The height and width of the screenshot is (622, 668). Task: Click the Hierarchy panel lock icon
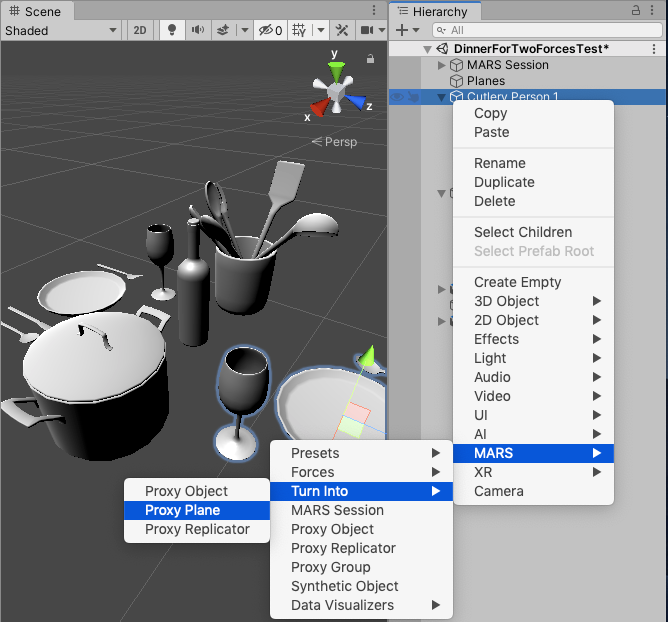tap(638, 10)
